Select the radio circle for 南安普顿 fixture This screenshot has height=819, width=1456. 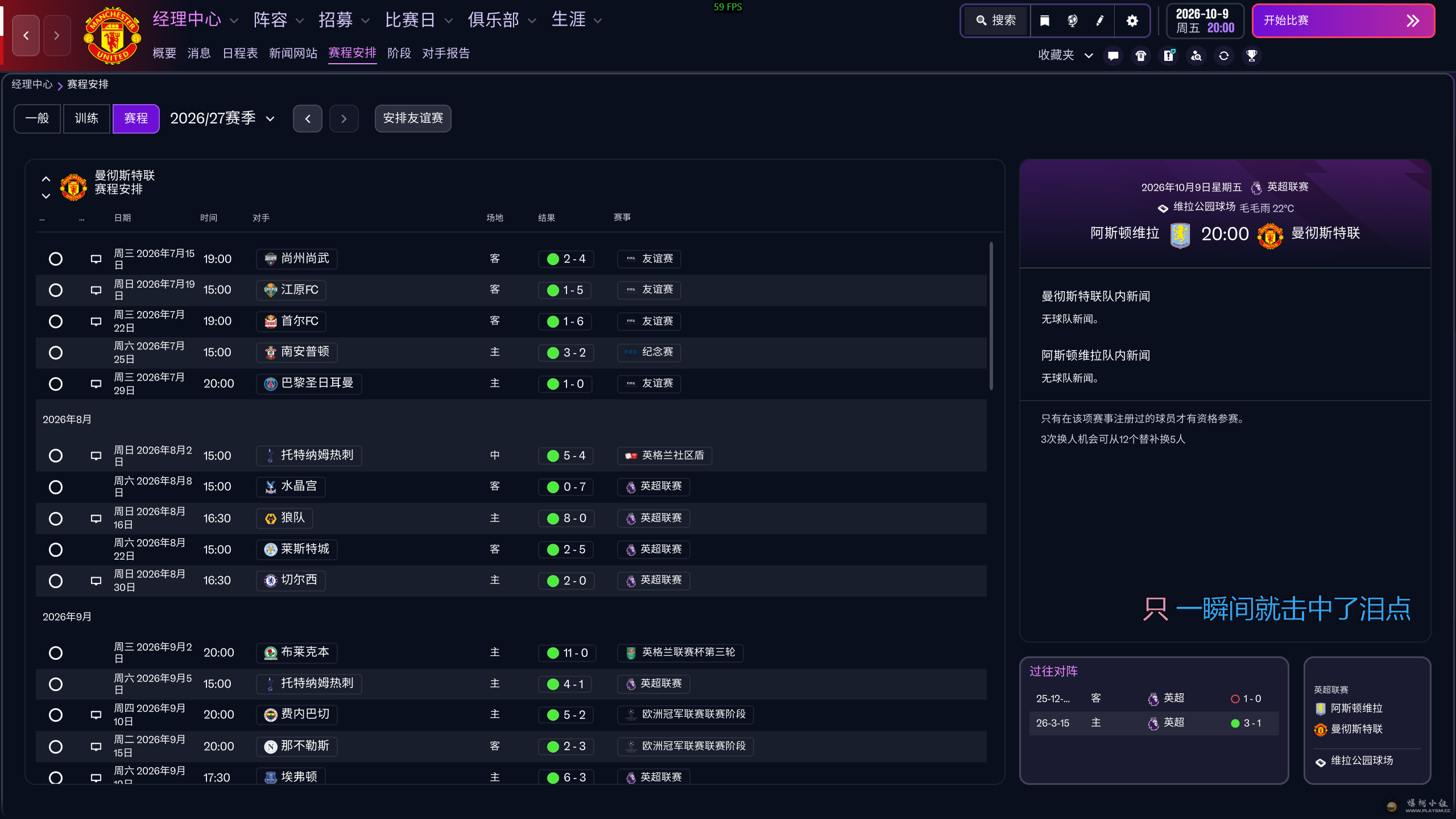56,353
